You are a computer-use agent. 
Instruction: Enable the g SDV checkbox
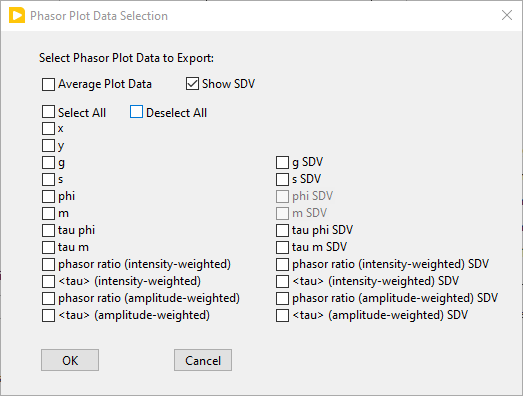[x=283, y=162]
